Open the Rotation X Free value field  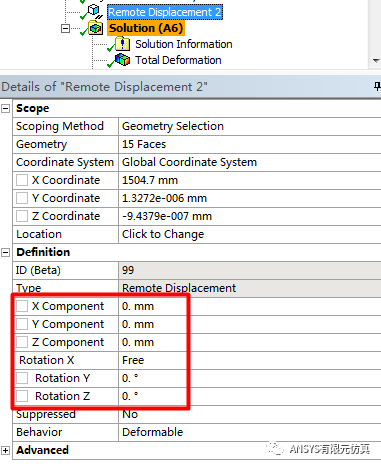click(x=250, y=360)
